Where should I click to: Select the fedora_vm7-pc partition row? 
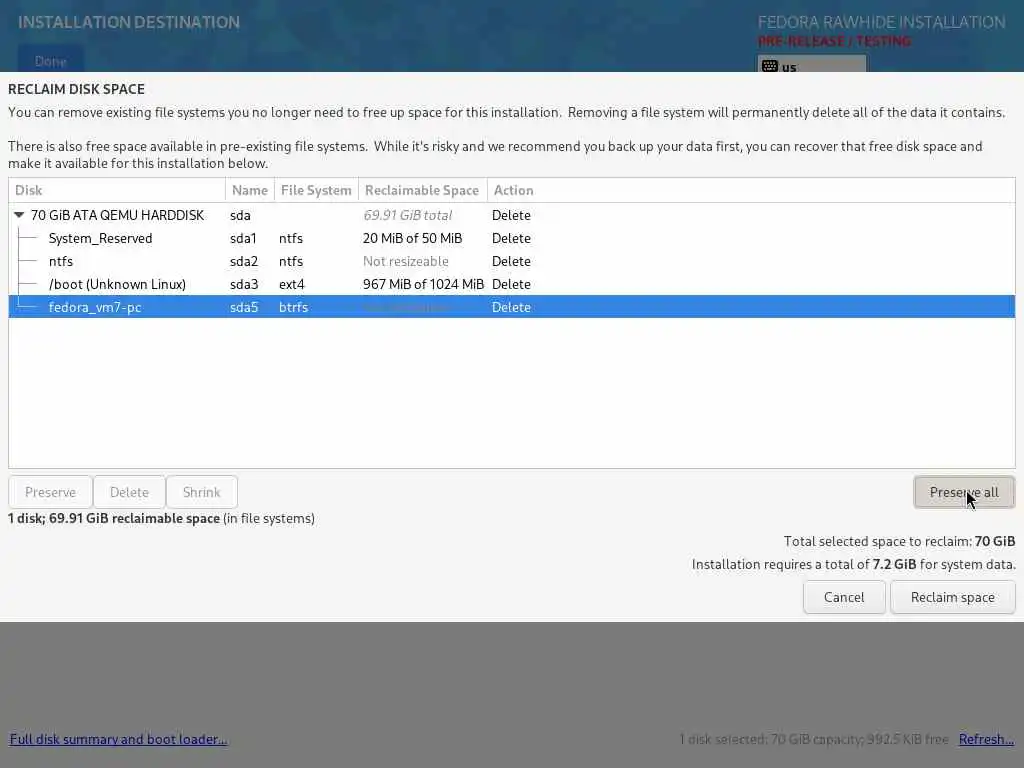pyautogui.click(x=512, y=307)
